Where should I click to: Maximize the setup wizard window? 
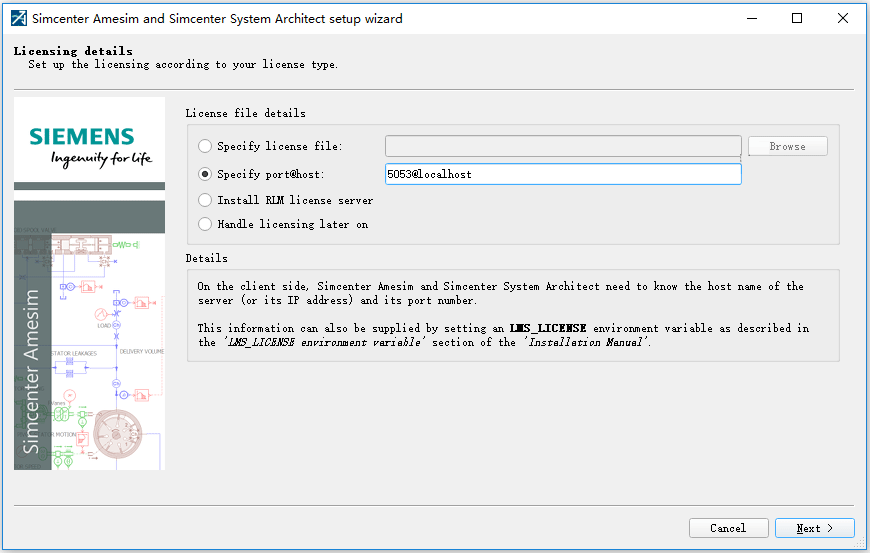[797, 18]
